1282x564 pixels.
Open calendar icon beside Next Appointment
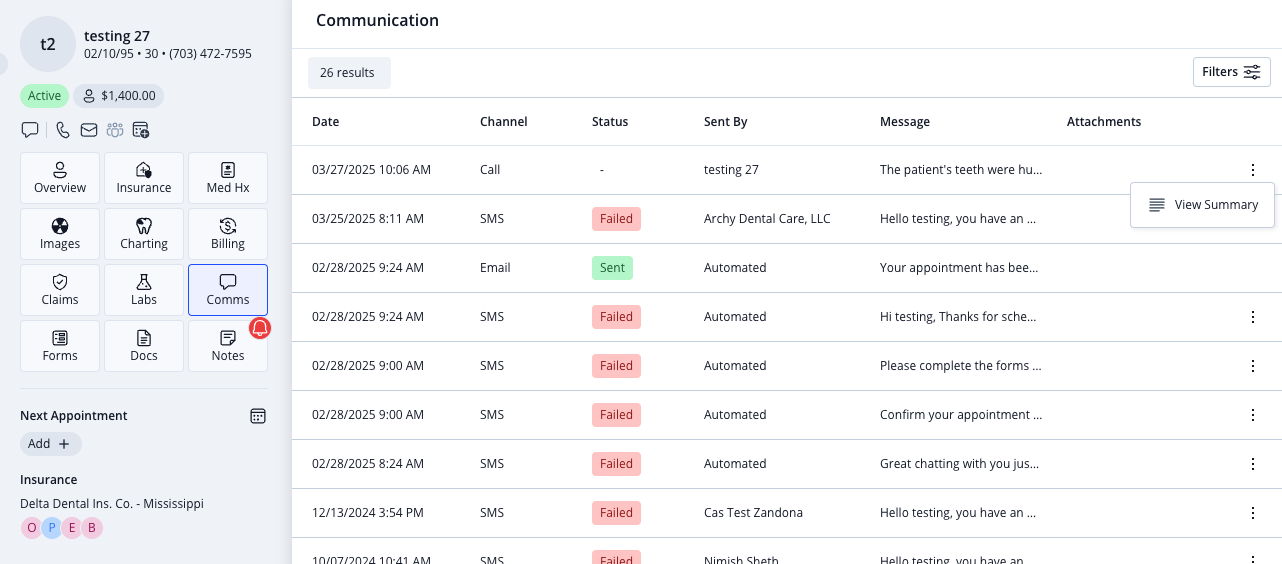[x=258, y=416]
